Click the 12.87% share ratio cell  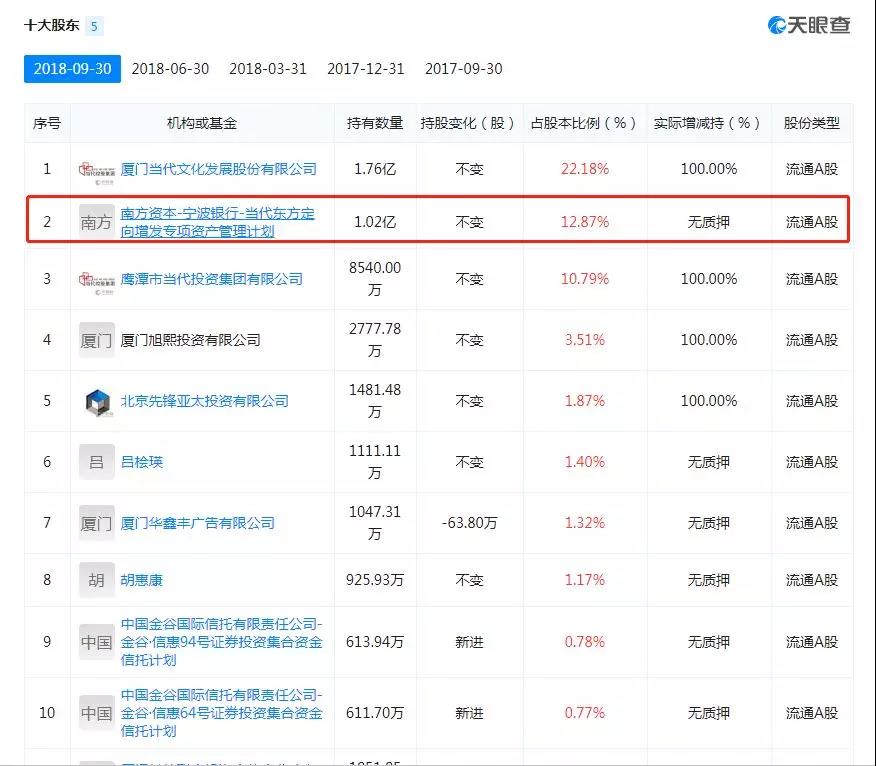tap(584, 222)
